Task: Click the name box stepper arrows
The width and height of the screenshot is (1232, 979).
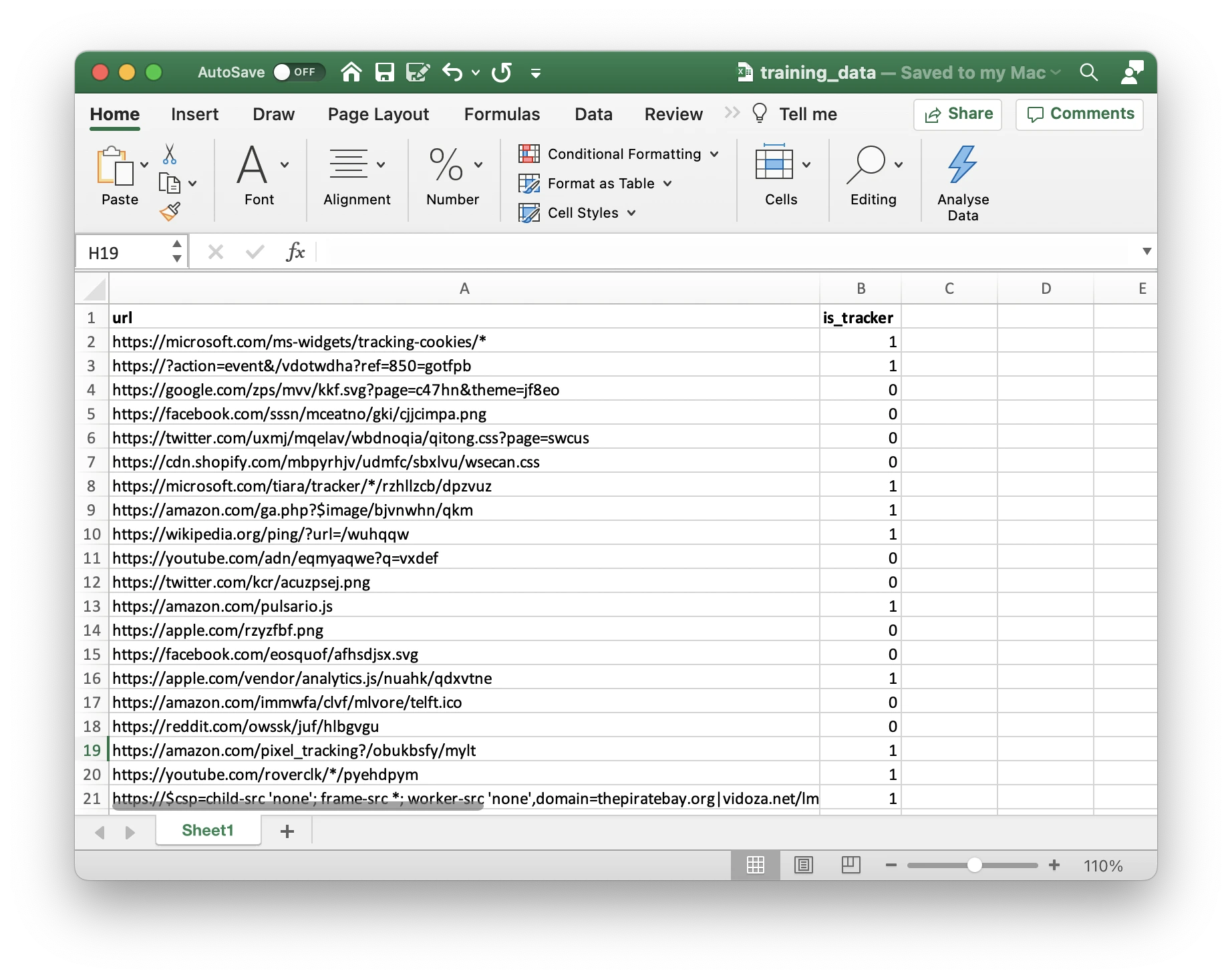Action: pos(177,252)
